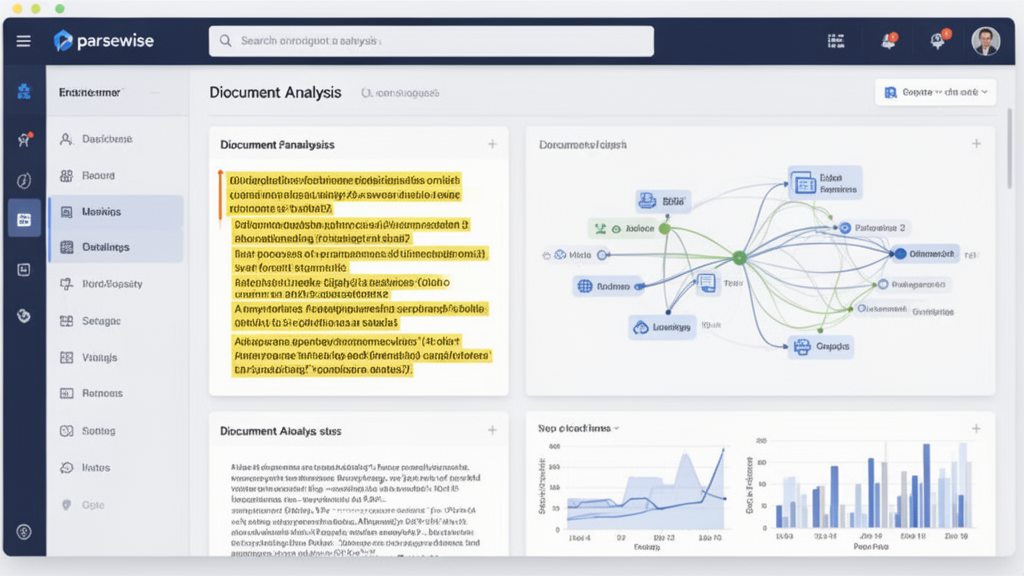The width and height of the screenshot is (1024, 576).
Task: Collapse the sidebar using the header dash
Action: 155,93
